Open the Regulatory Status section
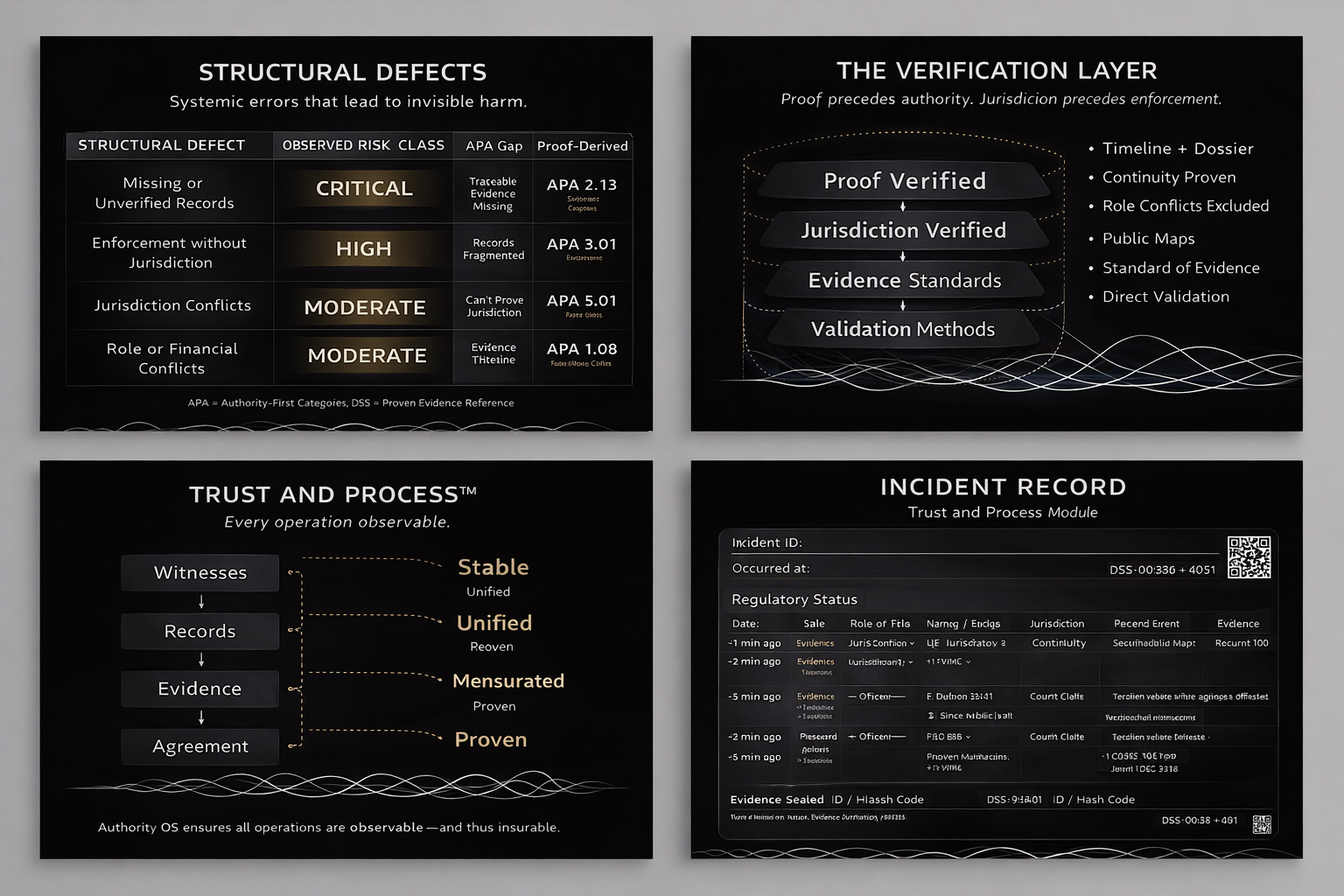The height and width of the screenshot is (896, 1344). coord(794,598)
